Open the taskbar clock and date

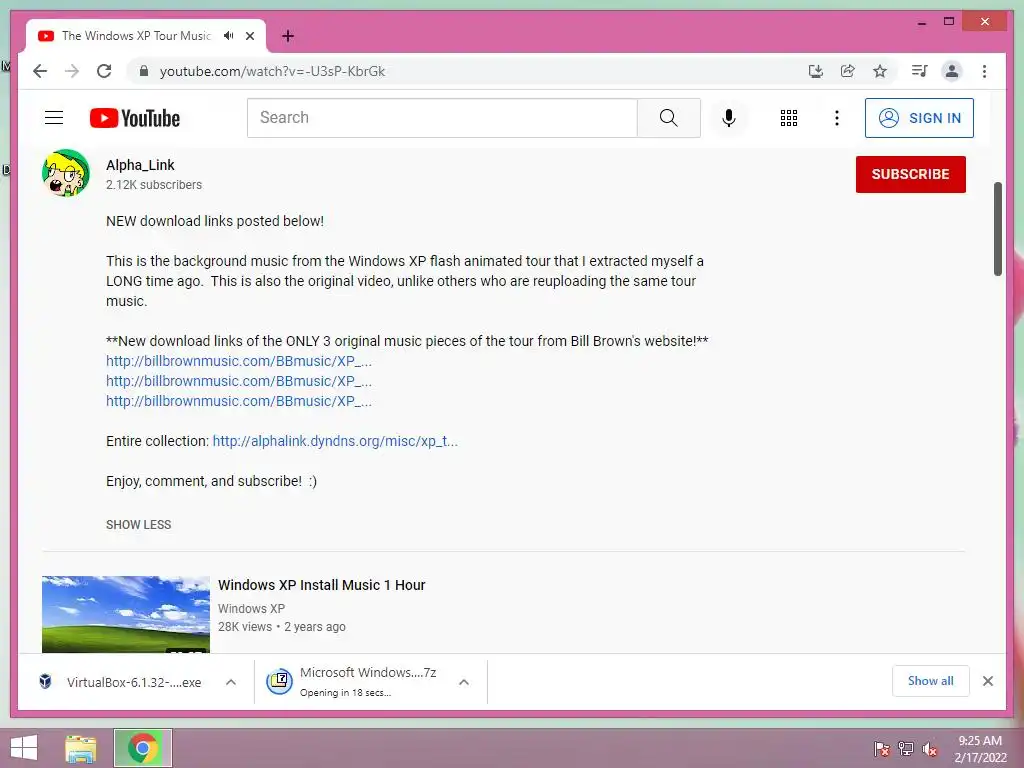(x=980, y=749)
